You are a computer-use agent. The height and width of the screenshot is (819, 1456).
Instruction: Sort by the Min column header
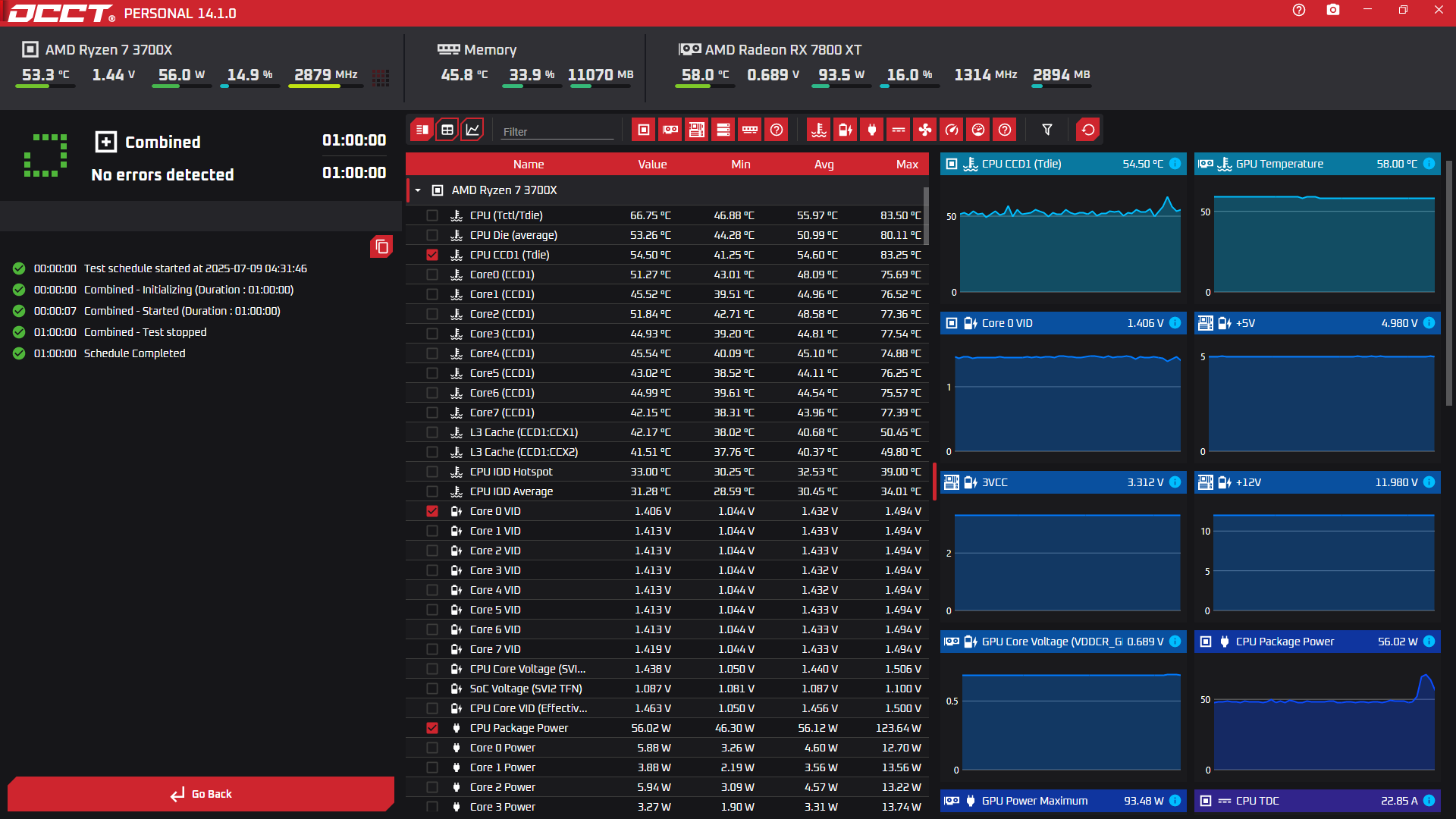(741, 165)
